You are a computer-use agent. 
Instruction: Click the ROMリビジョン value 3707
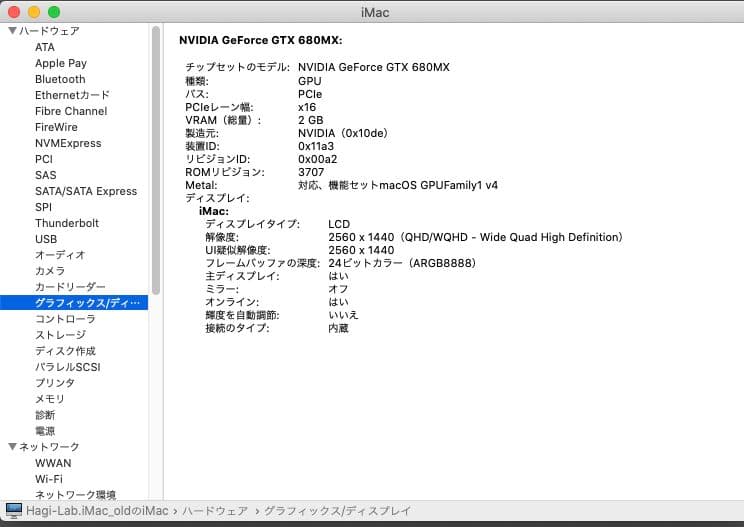point(311,172)
